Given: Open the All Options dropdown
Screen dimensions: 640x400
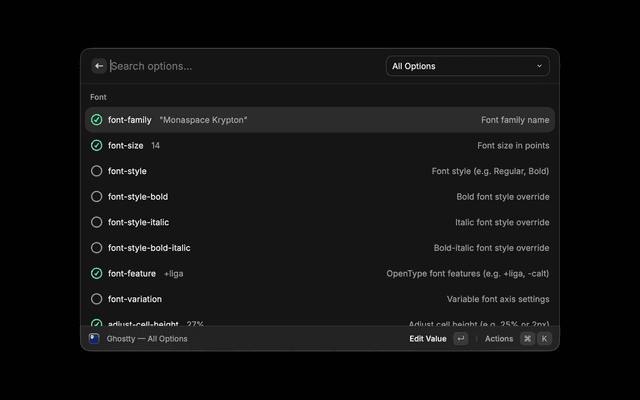Looking at the screenshot, I should (x=467, y=66).
